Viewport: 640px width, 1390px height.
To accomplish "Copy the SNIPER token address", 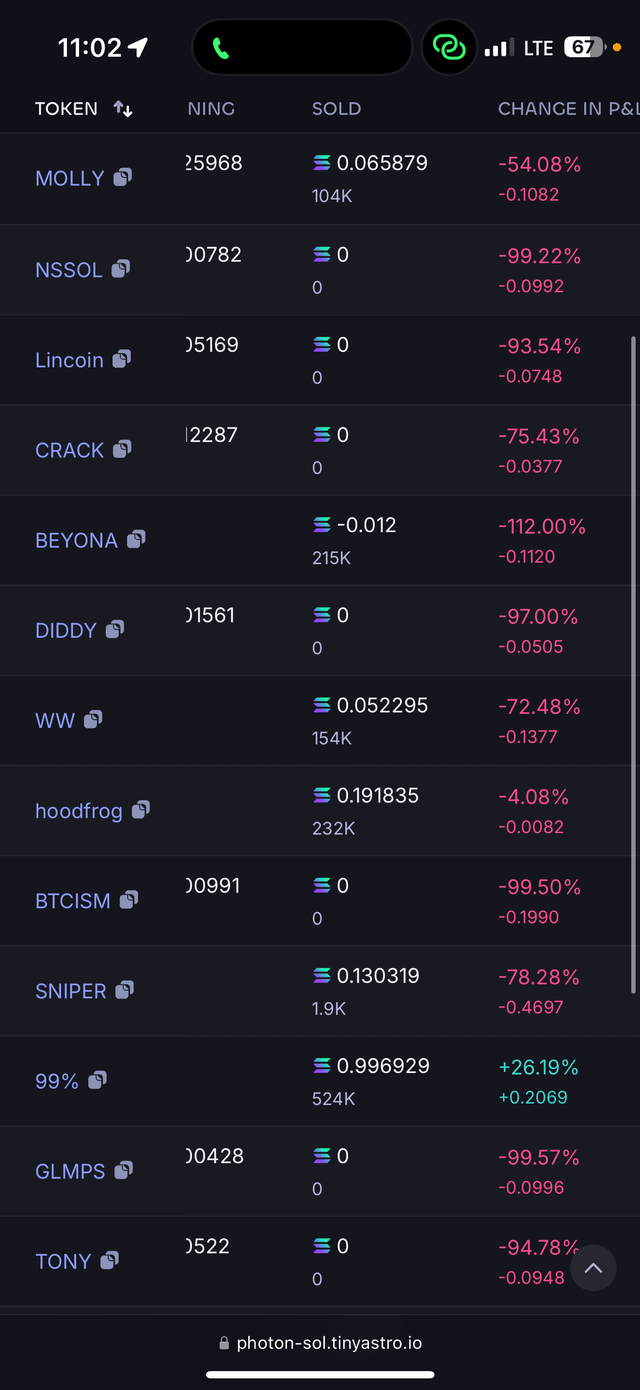I will point(124,990).
